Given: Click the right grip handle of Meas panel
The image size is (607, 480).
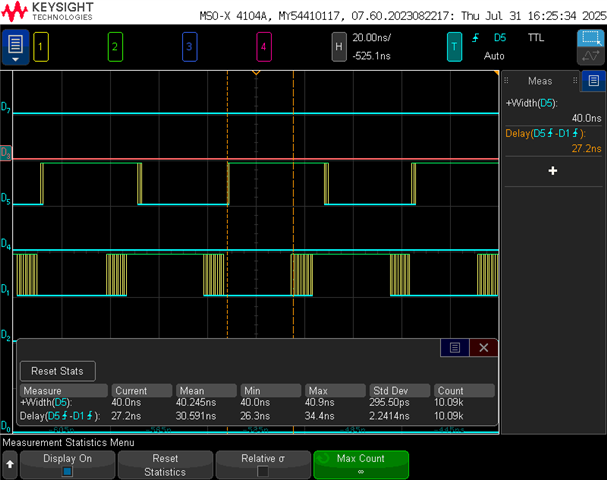Looking at the screenshot, I should 575,81.
